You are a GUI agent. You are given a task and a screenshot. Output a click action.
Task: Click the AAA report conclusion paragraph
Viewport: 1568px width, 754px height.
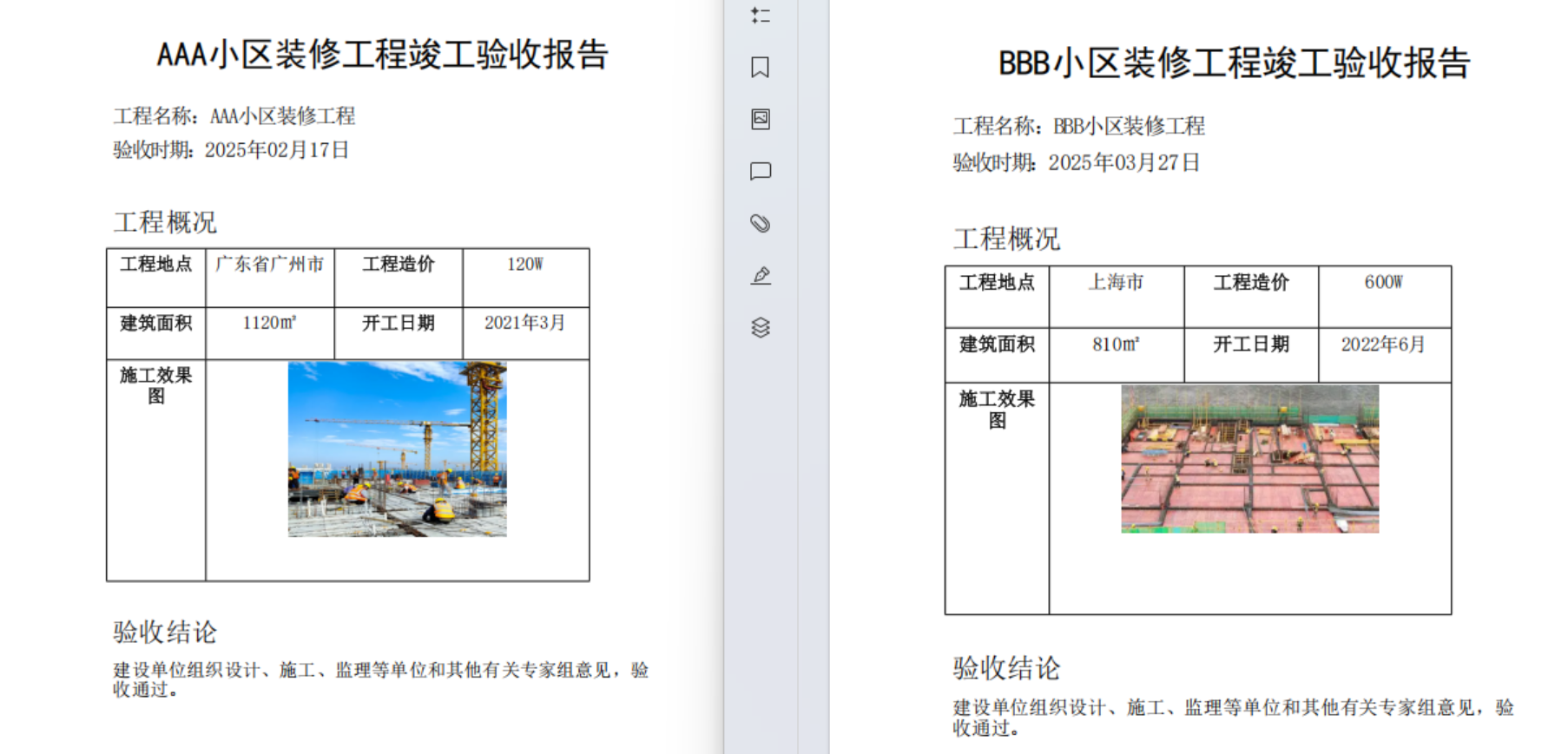click(380, 679)
